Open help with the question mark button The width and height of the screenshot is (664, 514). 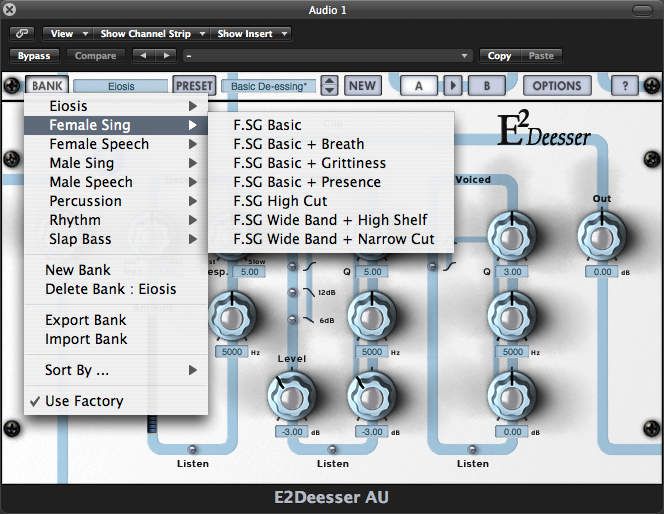[625, 86]
